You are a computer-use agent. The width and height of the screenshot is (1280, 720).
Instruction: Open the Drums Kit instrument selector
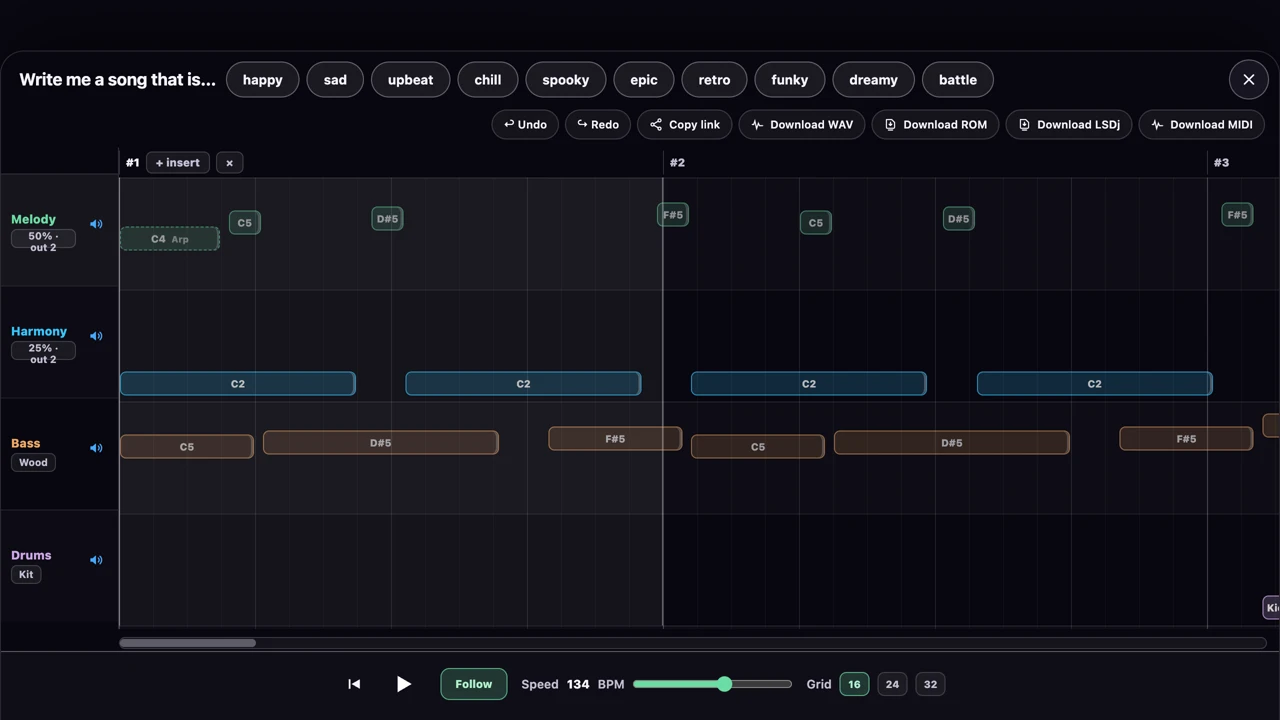click(26, 574)
